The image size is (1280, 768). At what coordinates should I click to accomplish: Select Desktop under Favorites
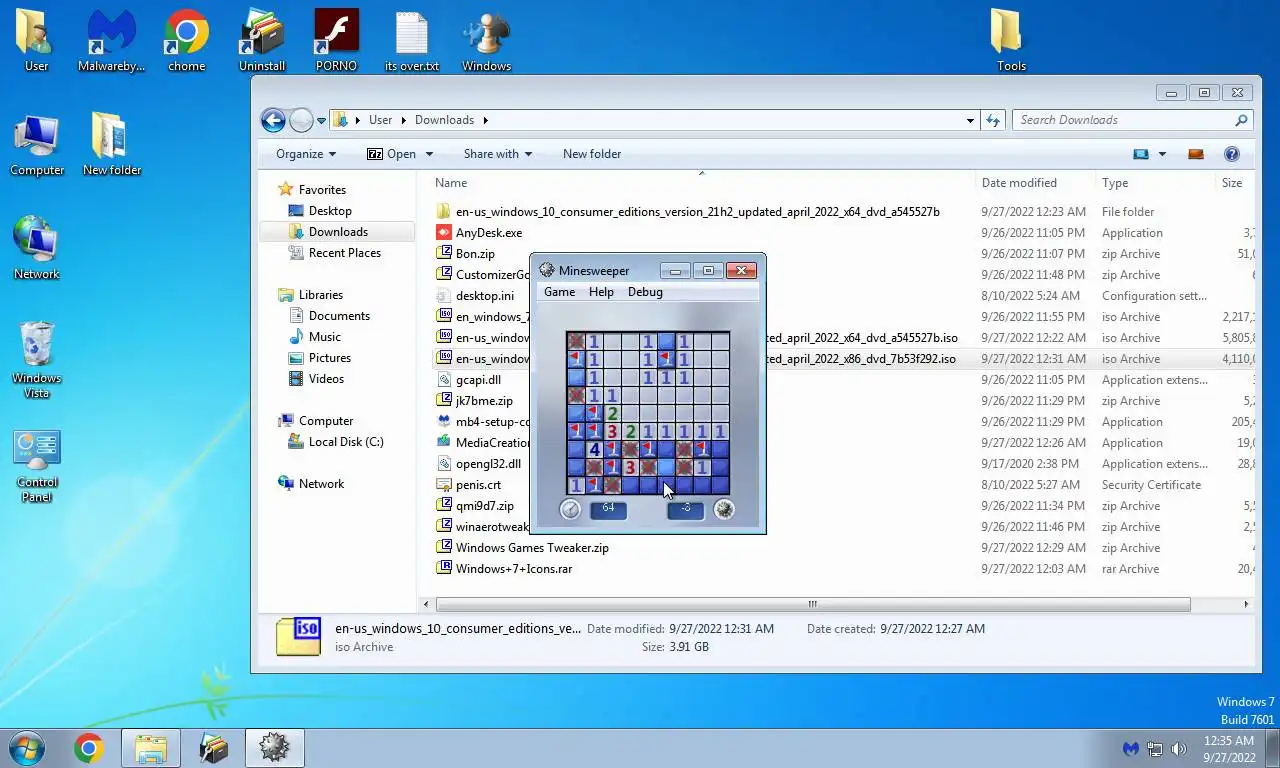[330, 211]
